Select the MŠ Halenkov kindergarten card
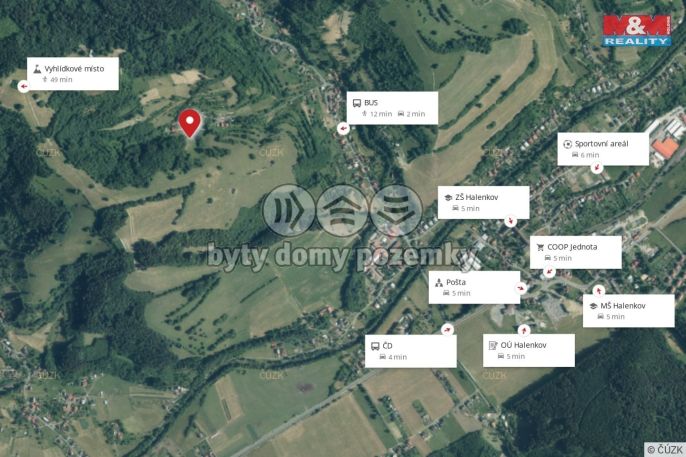Viewport: 686px width, 457px height. 629,311
